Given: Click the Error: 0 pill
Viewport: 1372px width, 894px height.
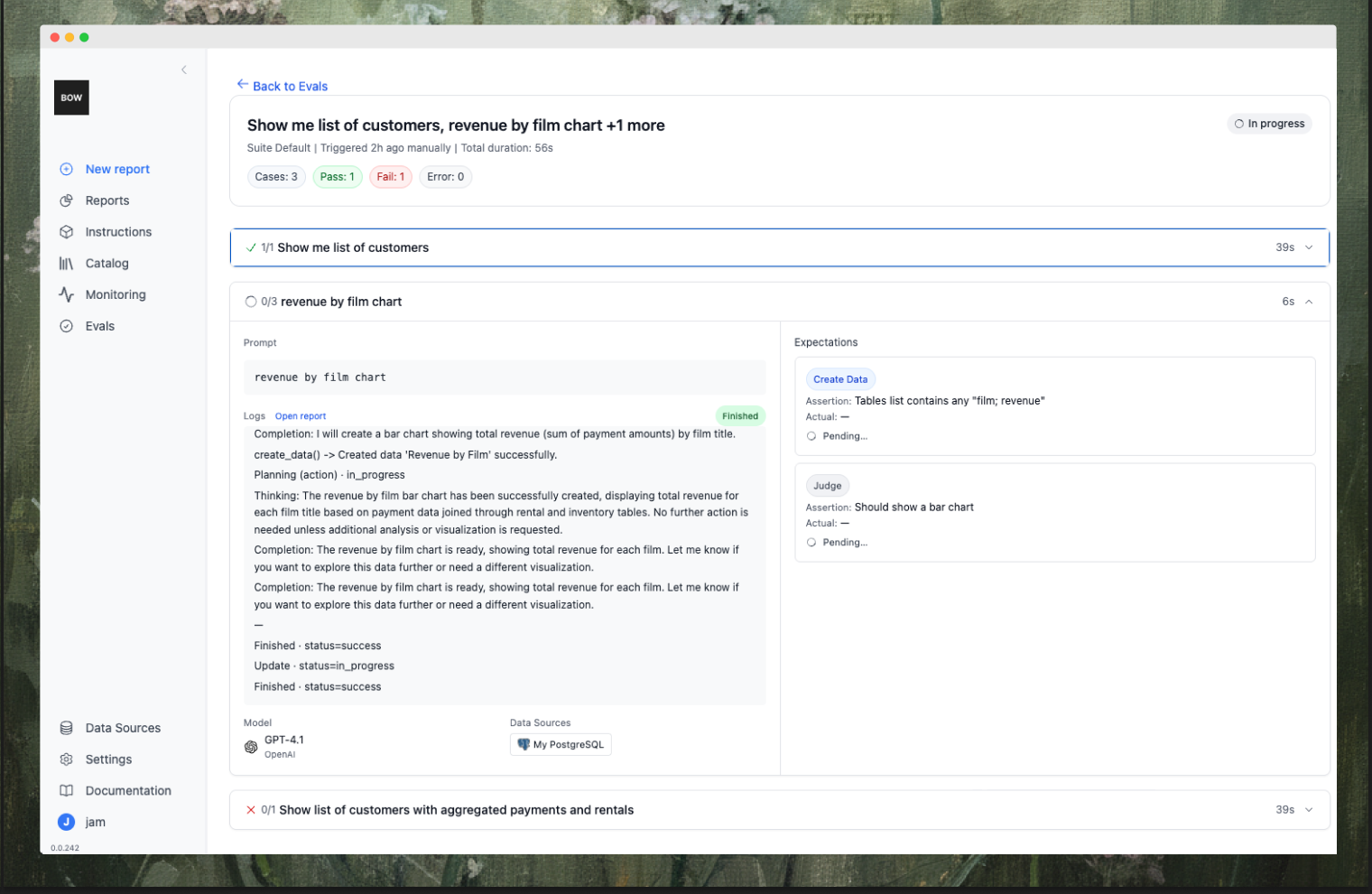Looking at the screenshot, I should coord(446,177).
